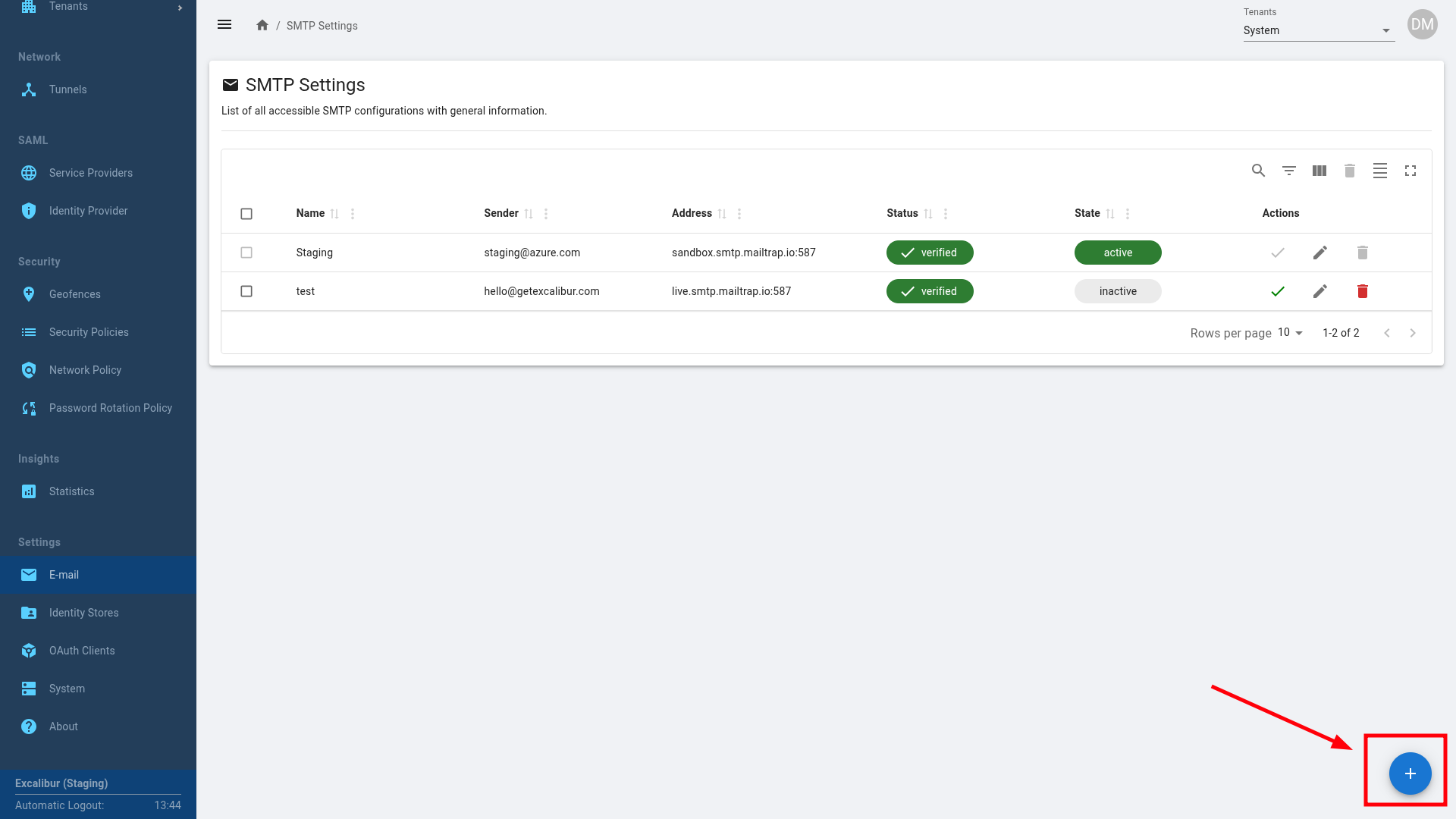Screen dimensions: 1456x819
Task: Delete the test SMTP configuration
Action: click(1362, 291)
